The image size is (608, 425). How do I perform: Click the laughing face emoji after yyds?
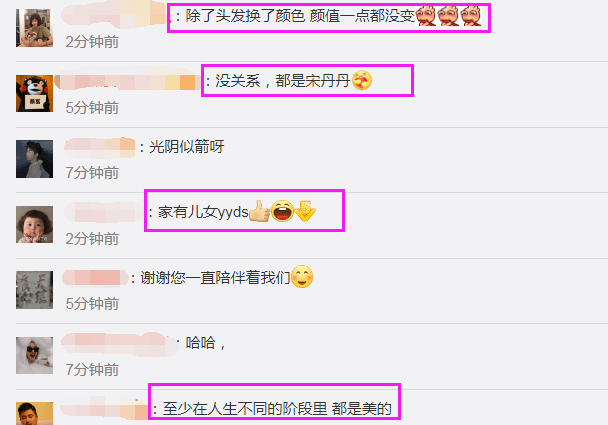(x=282, y=211)
